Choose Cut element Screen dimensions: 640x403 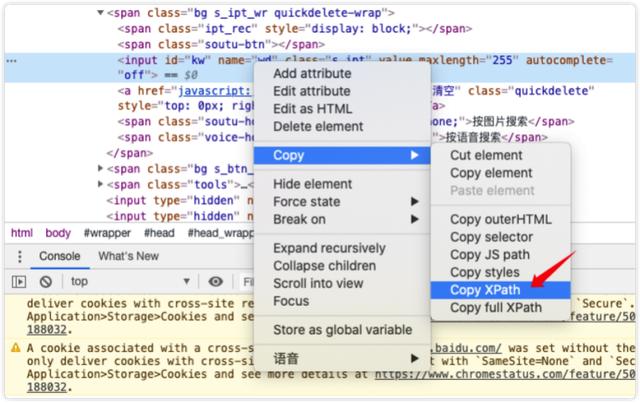tap(486, 155)
